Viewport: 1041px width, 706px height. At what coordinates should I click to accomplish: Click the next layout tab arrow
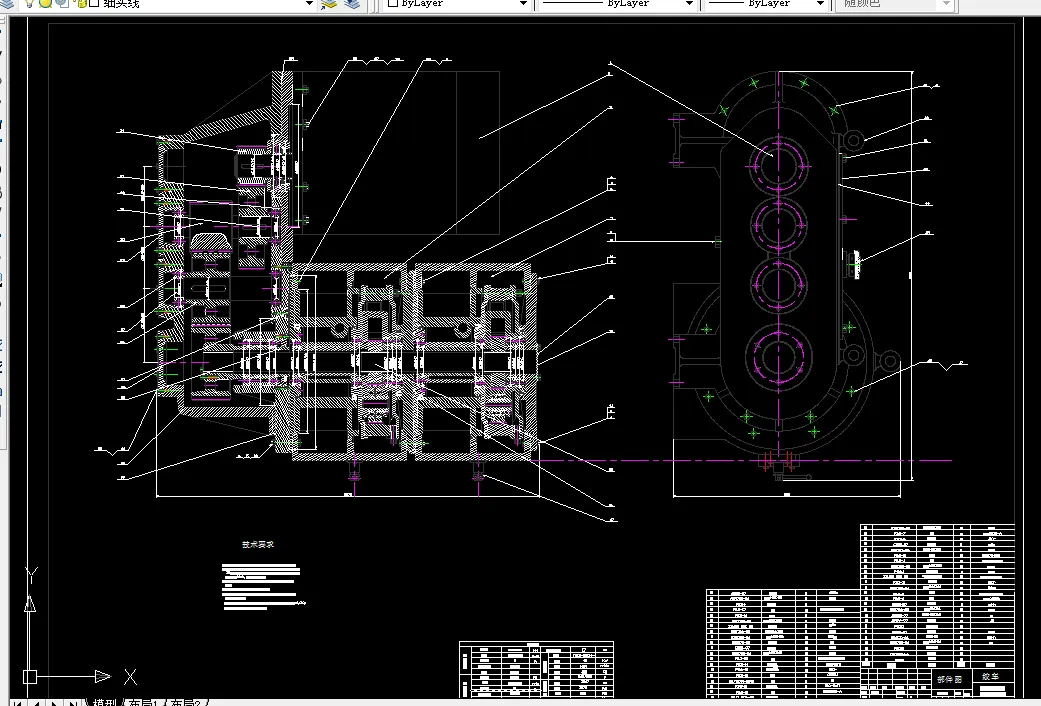[x=54, y=703]
